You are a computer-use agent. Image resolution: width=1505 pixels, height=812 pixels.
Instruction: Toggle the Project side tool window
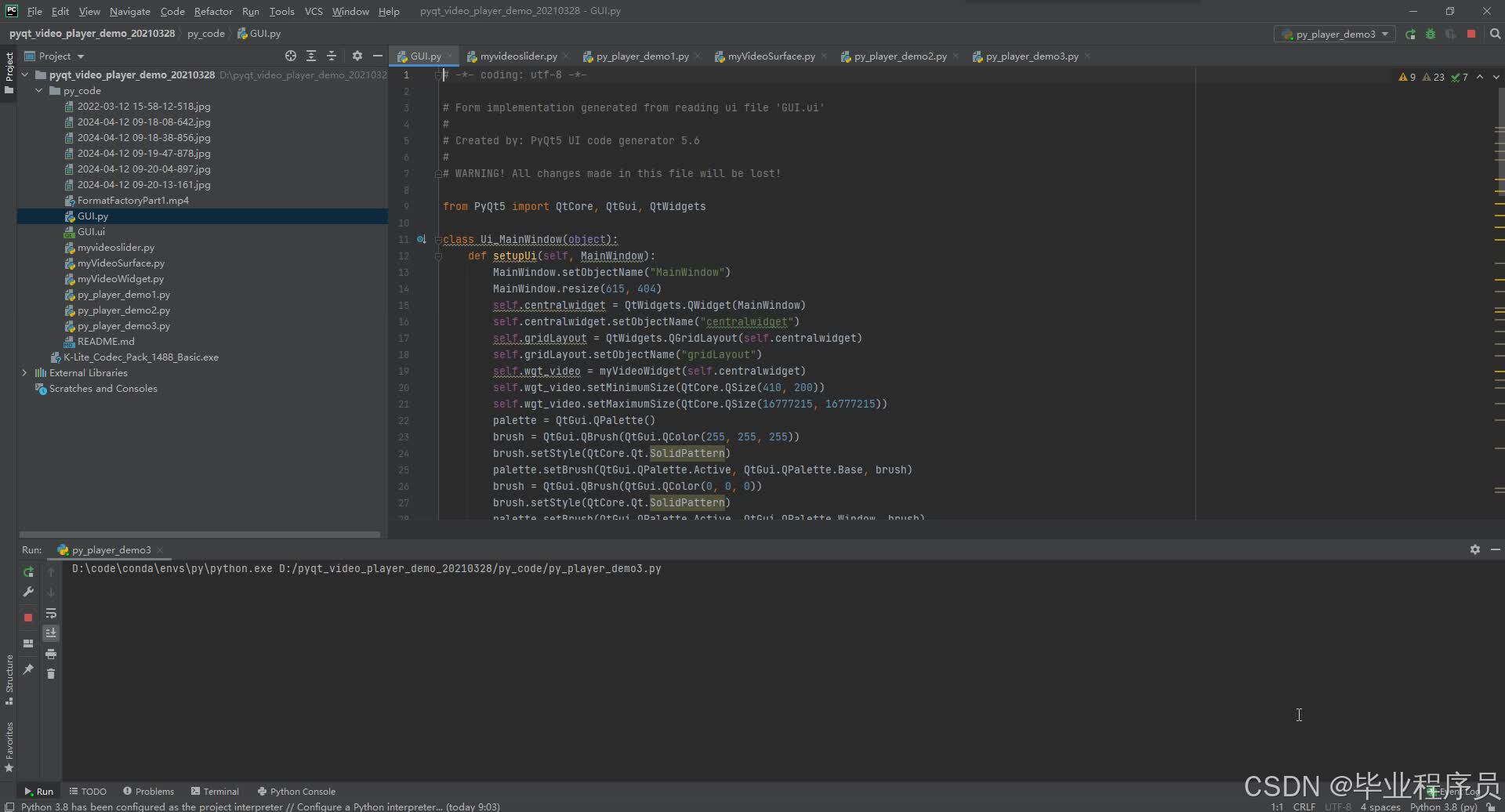[9, 73]
